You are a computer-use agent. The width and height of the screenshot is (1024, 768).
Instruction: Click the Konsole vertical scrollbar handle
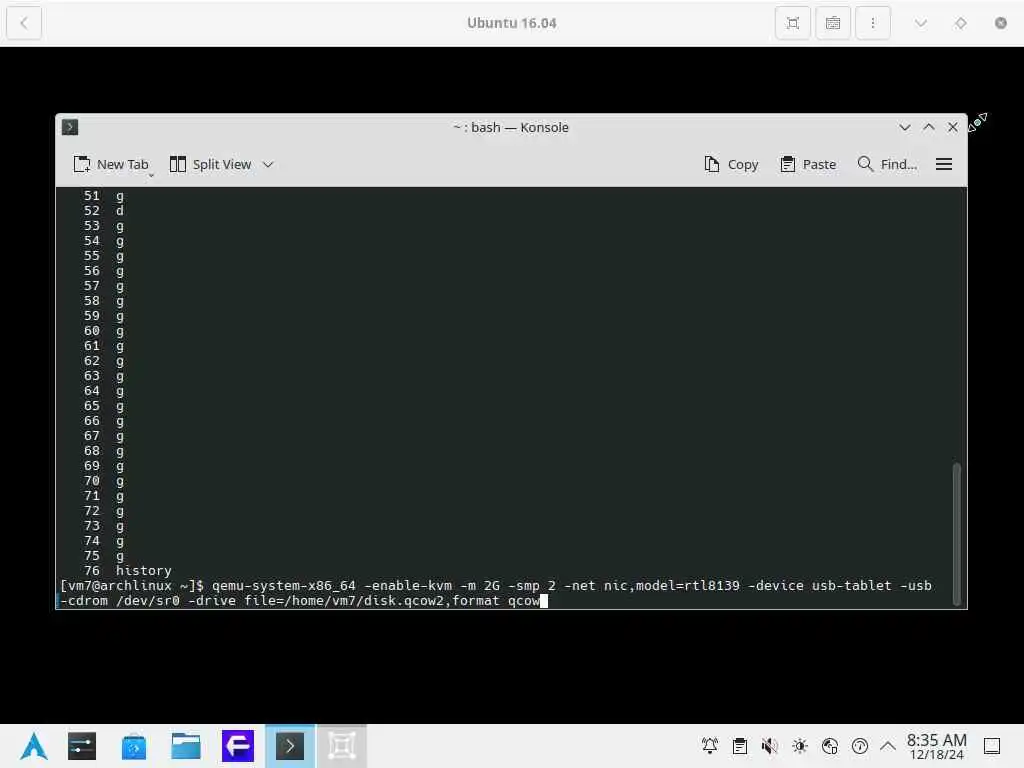957,534
